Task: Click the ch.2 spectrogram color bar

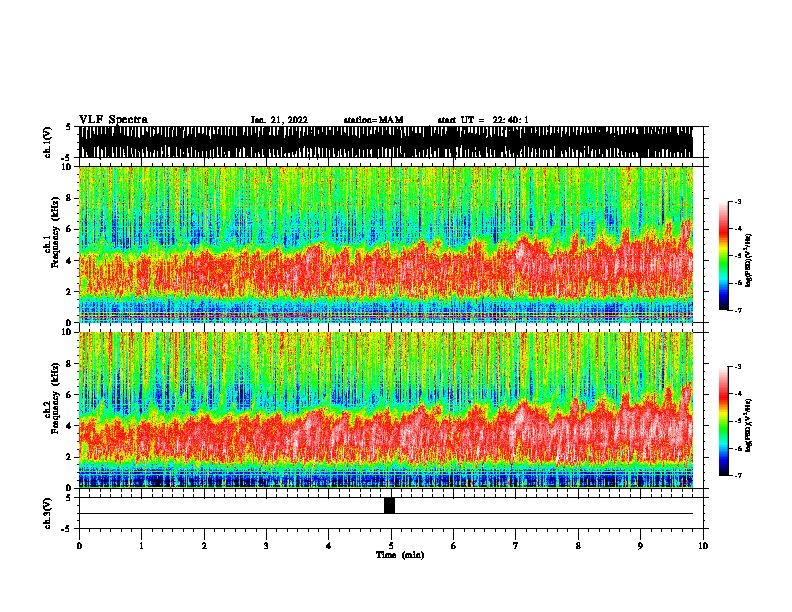Action: [723, 421]
